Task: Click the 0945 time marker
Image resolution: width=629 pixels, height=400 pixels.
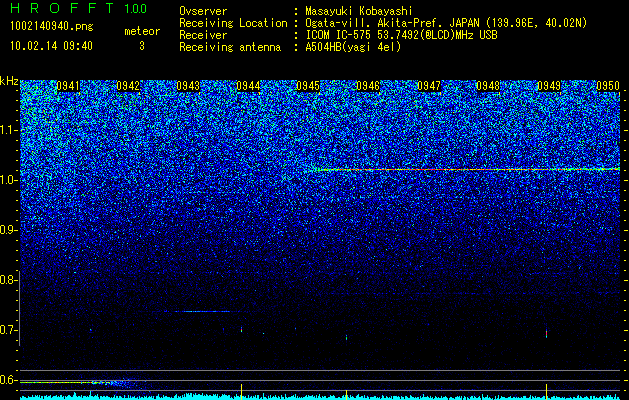Action: [x=308, y=86]
